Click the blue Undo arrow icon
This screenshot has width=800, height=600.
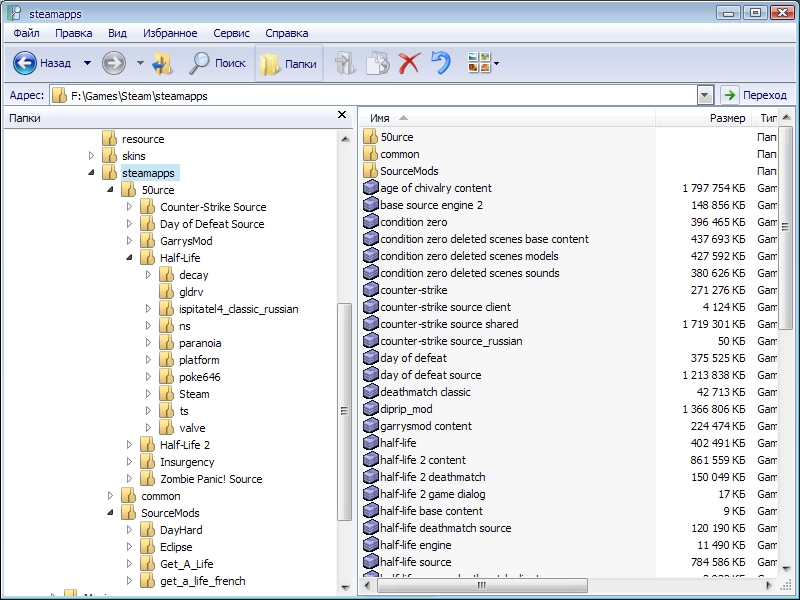tap(441, 63)
